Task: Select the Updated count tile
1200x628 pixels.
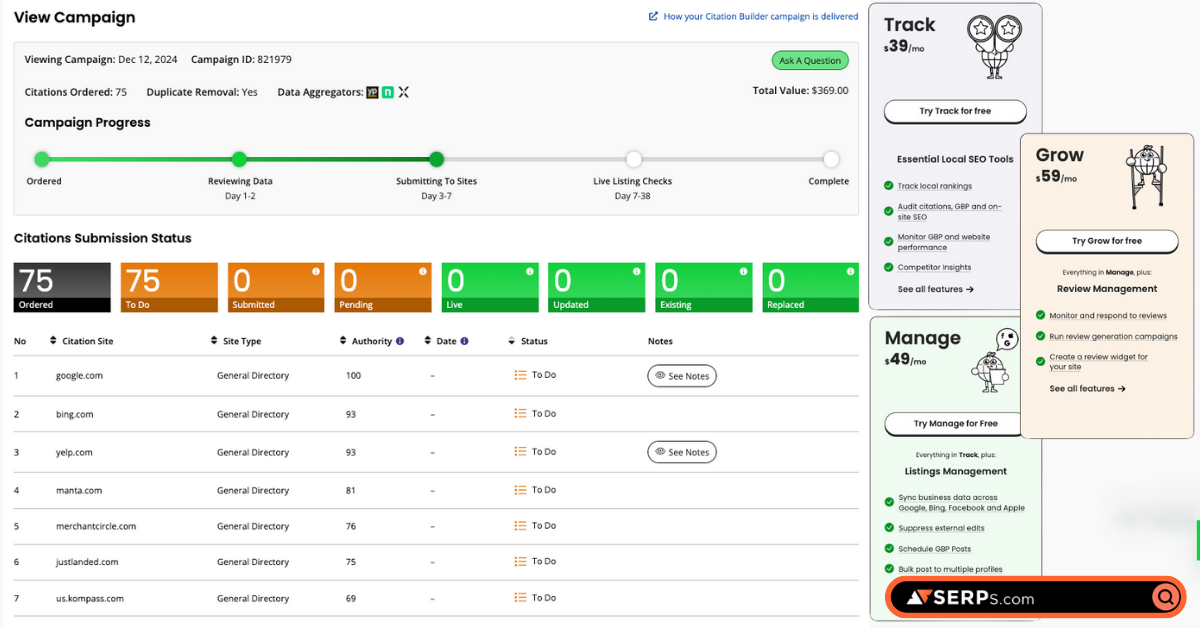Action: (597, 288)
